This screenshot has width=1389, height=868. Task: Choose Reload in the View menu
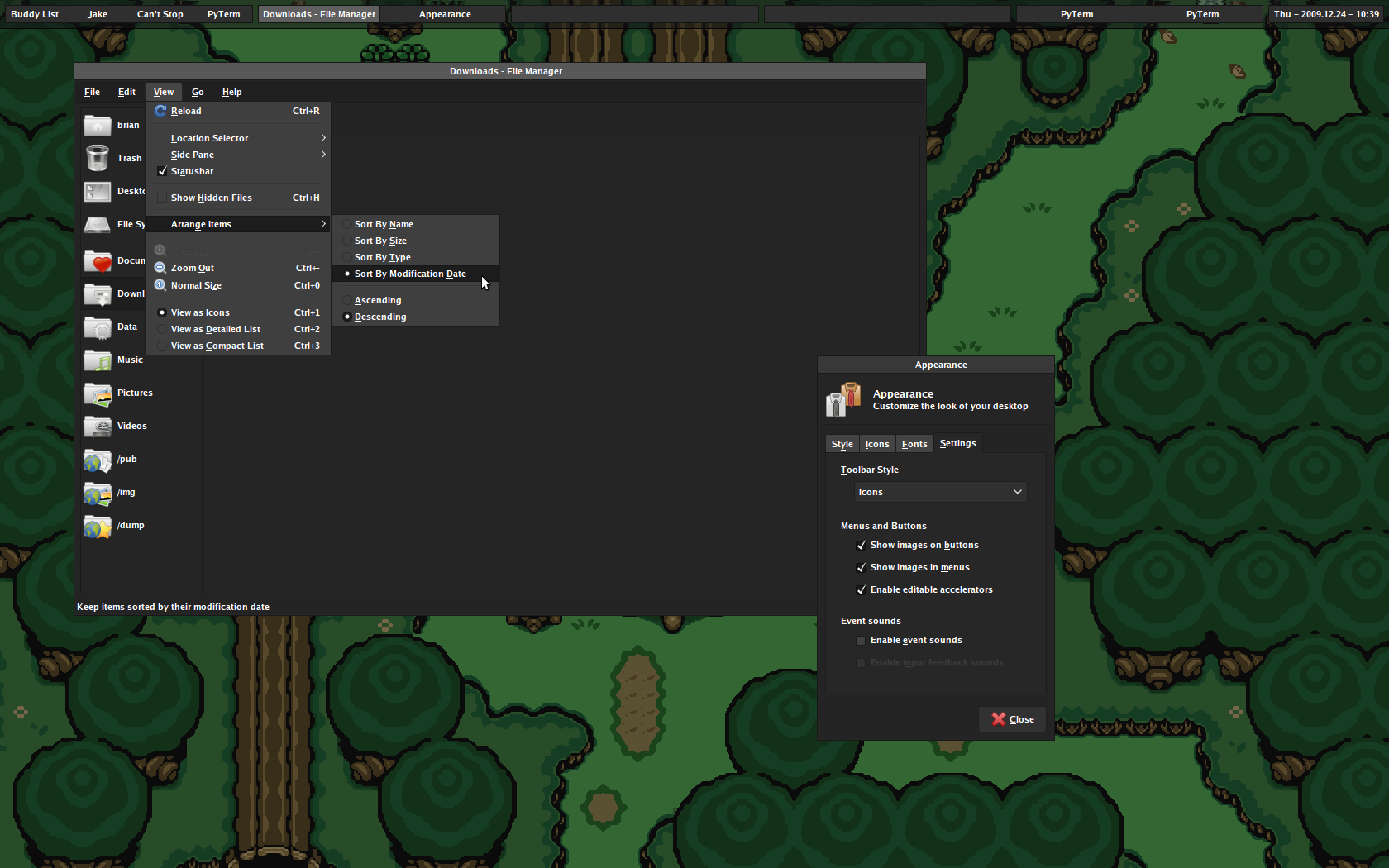(238, 111)
